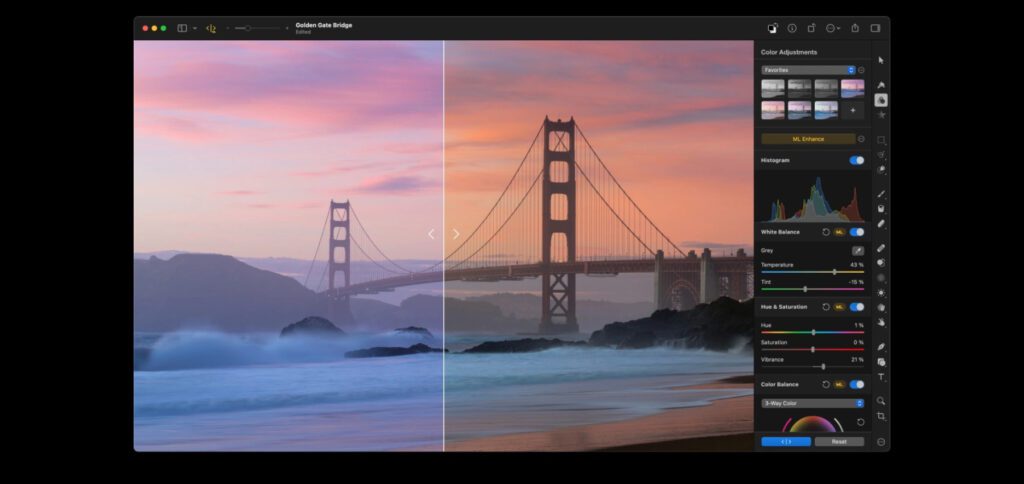Select the Arrange (arrow) tool
Screen dimensions: 1024x484
[x=881, y=61]
